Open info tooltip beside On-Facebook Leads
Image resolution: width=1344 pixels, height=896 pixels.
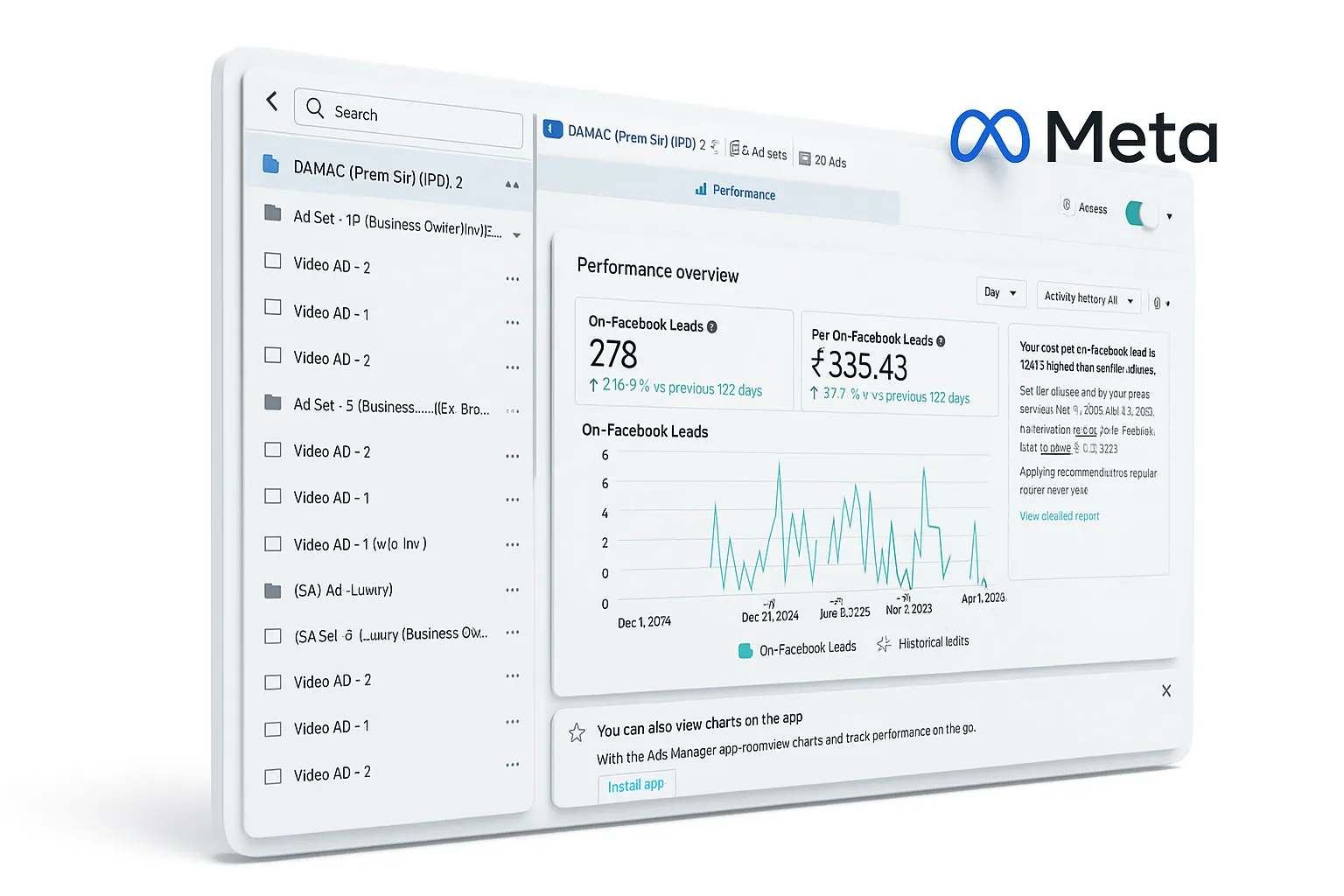click(712, 327)
